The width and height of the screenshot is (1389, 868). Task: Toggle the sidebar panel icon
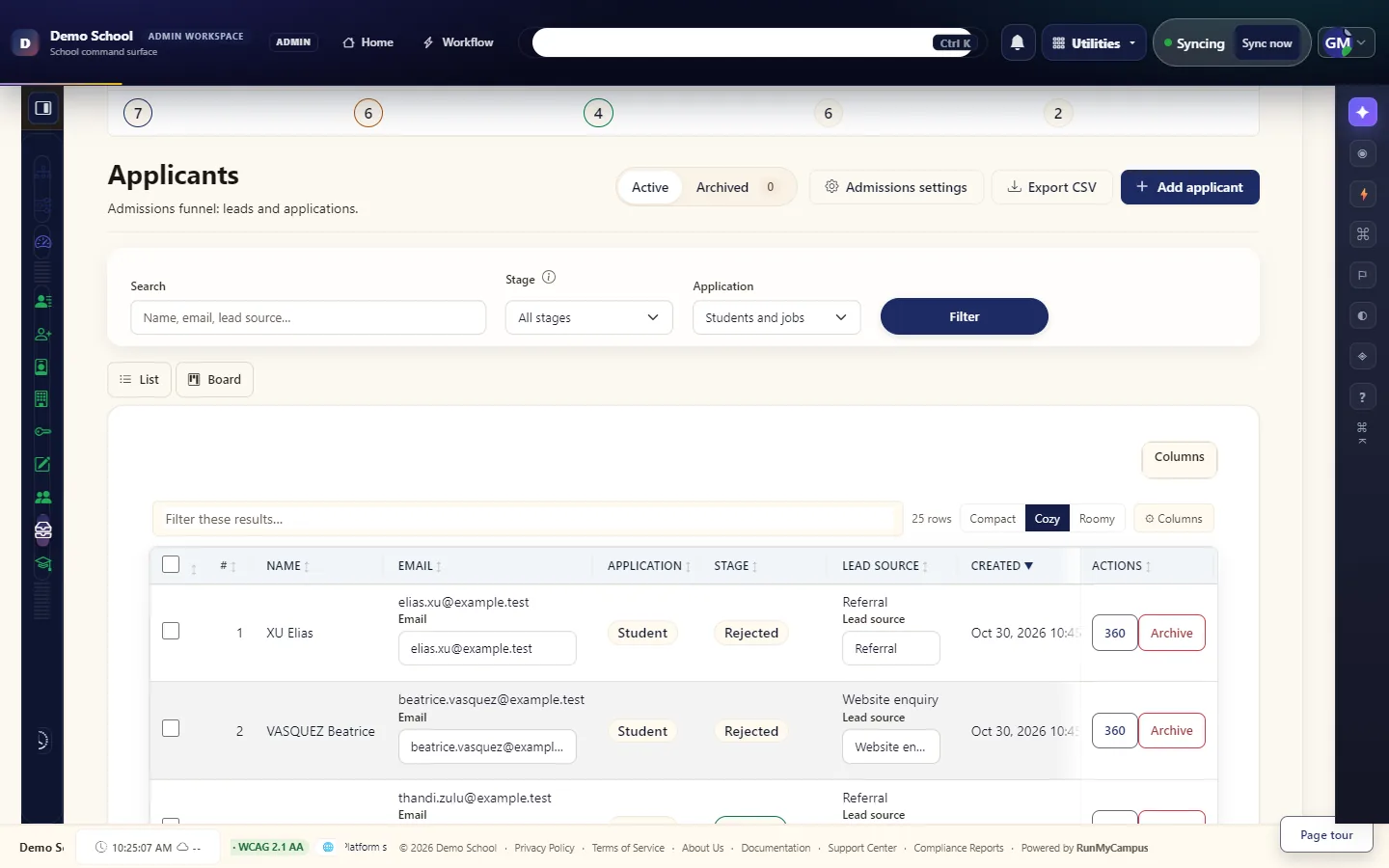(x=43, y=108)
